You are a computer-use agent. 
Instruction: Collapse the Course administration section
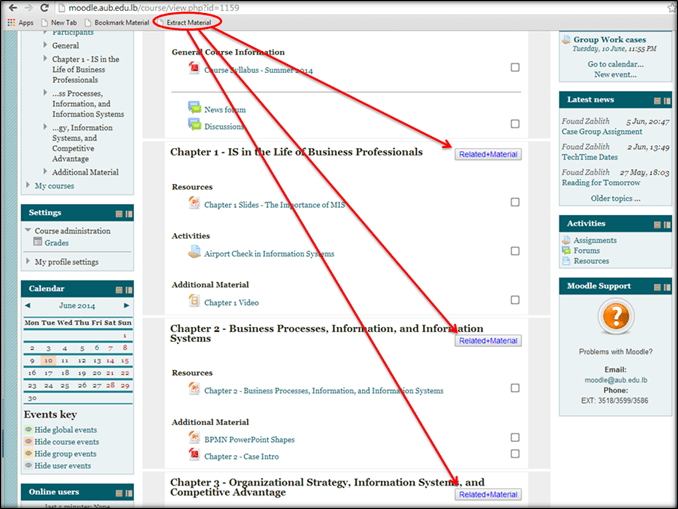28,230
